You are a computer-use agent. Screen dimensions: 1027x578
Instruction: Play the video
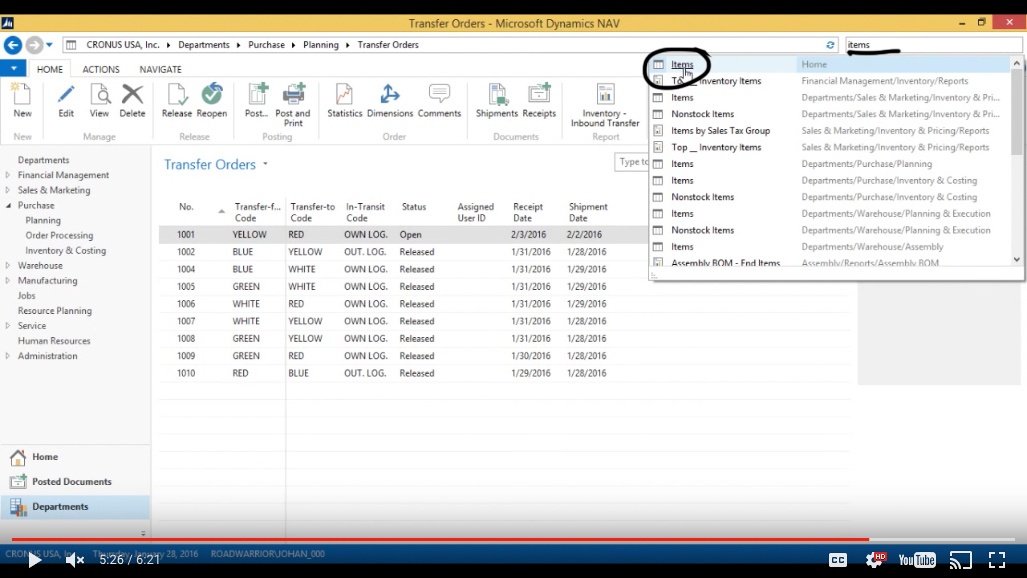click(34, 560)
